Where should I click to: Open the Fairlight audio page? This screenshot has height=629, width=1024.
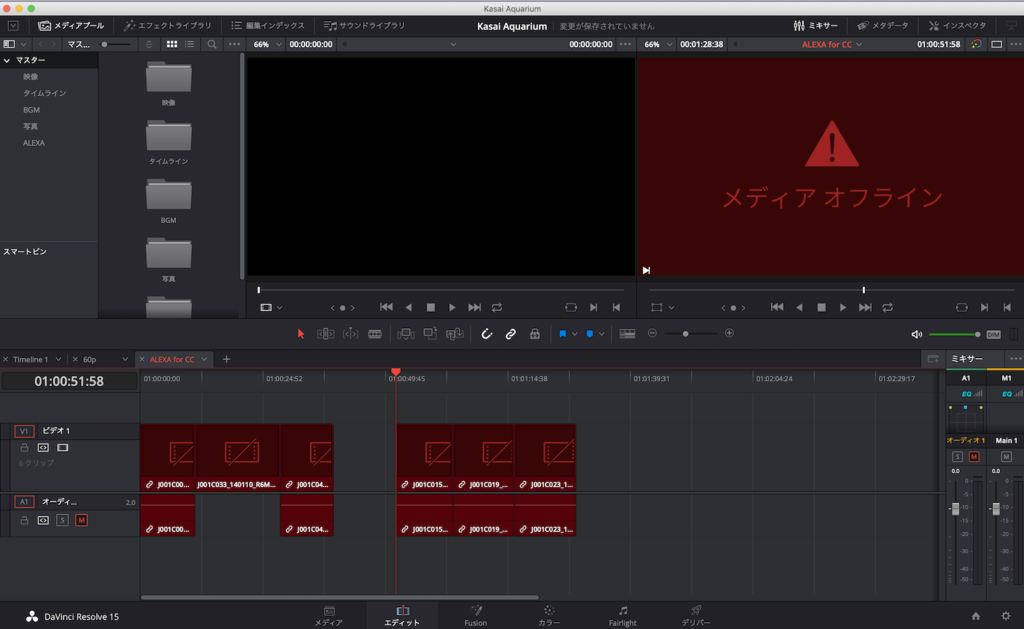[x=622, y=616]
